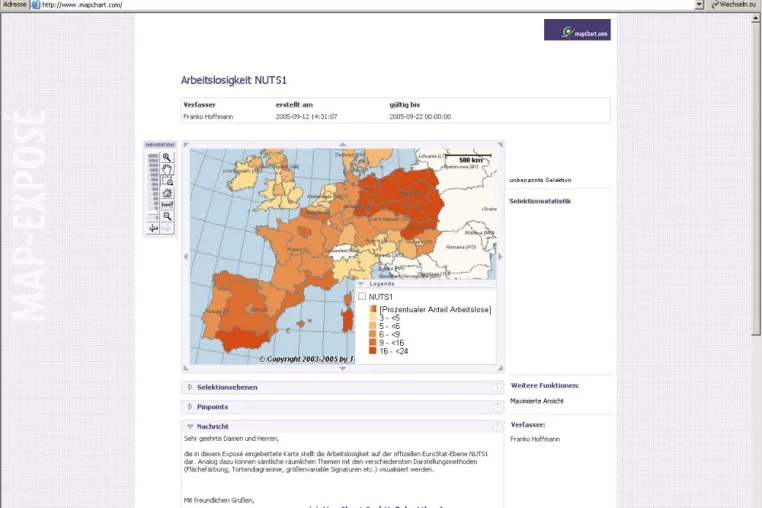The width and height of the screenshot is (762, 508).
Task: Click the 9 - <16 legend swatch
Action: click(372, 343)
